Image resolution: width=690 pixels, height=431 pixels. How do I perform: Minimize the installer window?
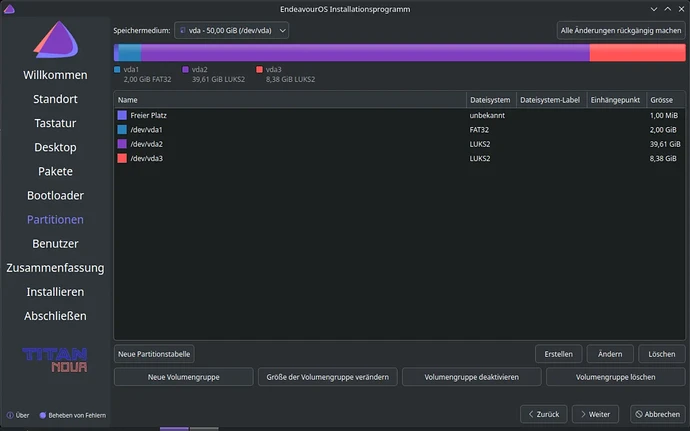[x=654, y=9]
